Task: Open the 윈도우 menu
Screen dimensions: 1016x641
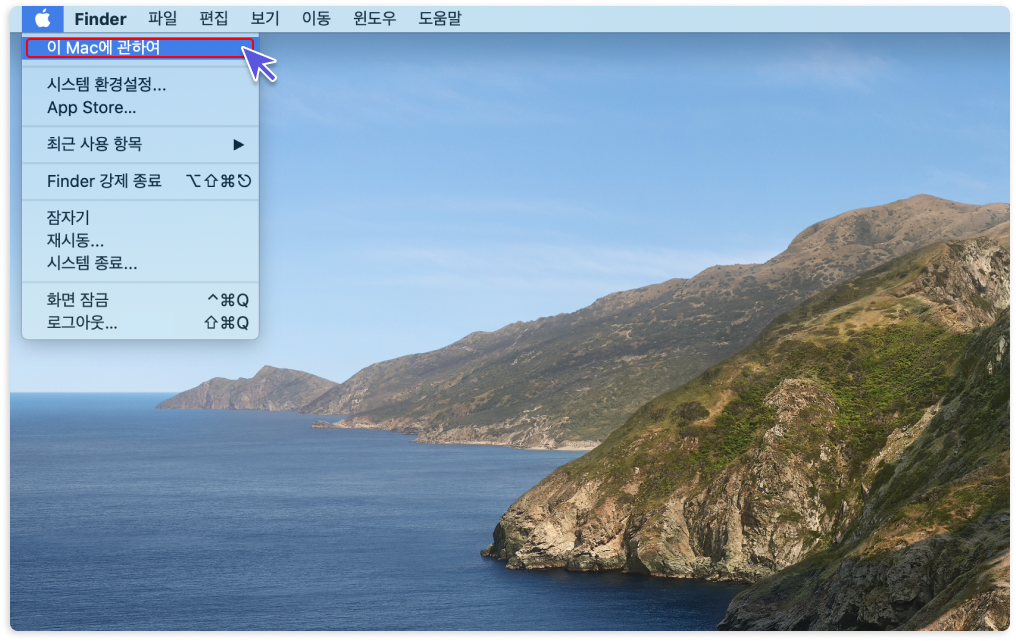Action: (375, 19)
